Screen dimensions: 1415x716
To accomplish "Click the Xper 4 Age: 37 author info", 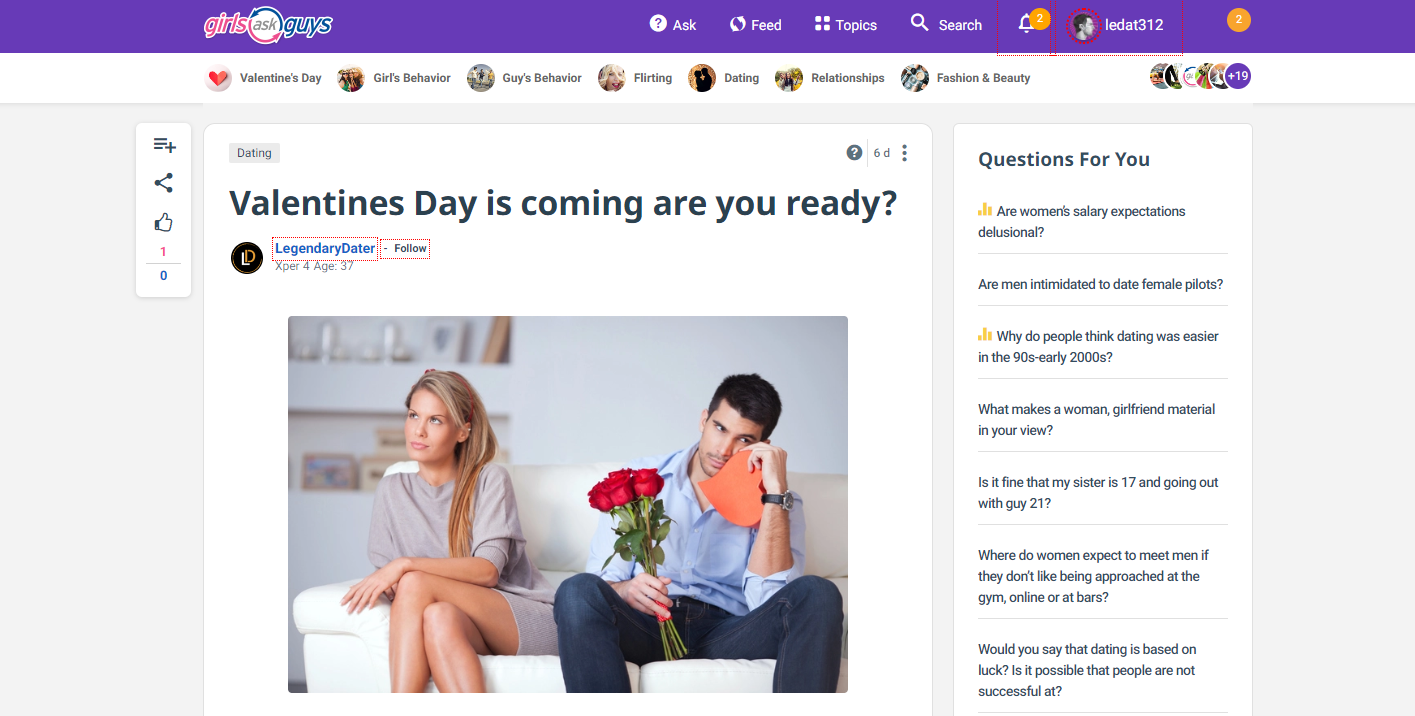I will 314,267.
